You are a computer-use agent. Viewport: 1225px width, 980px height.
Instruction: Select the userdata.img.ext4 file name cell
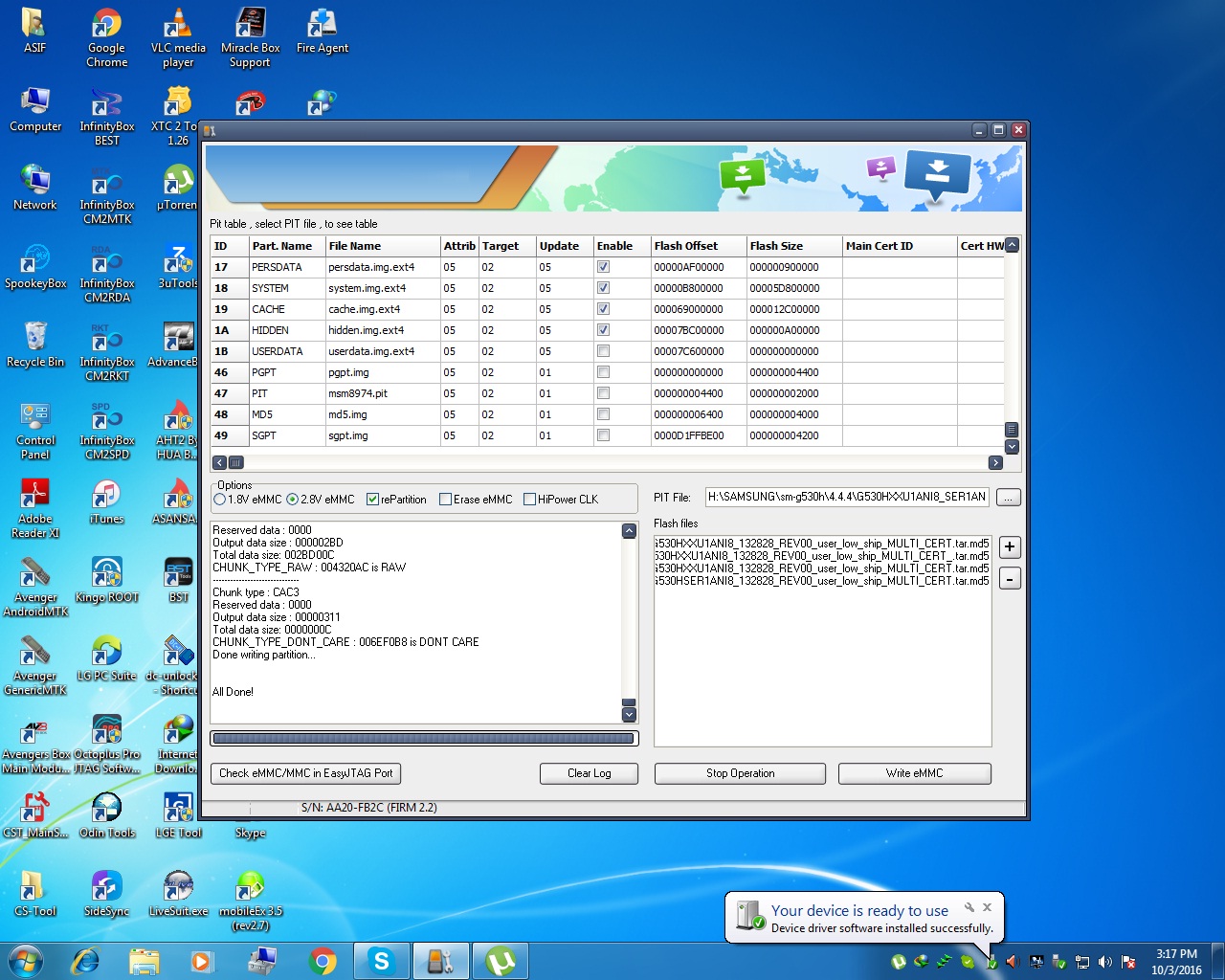(x=382, y=351)
